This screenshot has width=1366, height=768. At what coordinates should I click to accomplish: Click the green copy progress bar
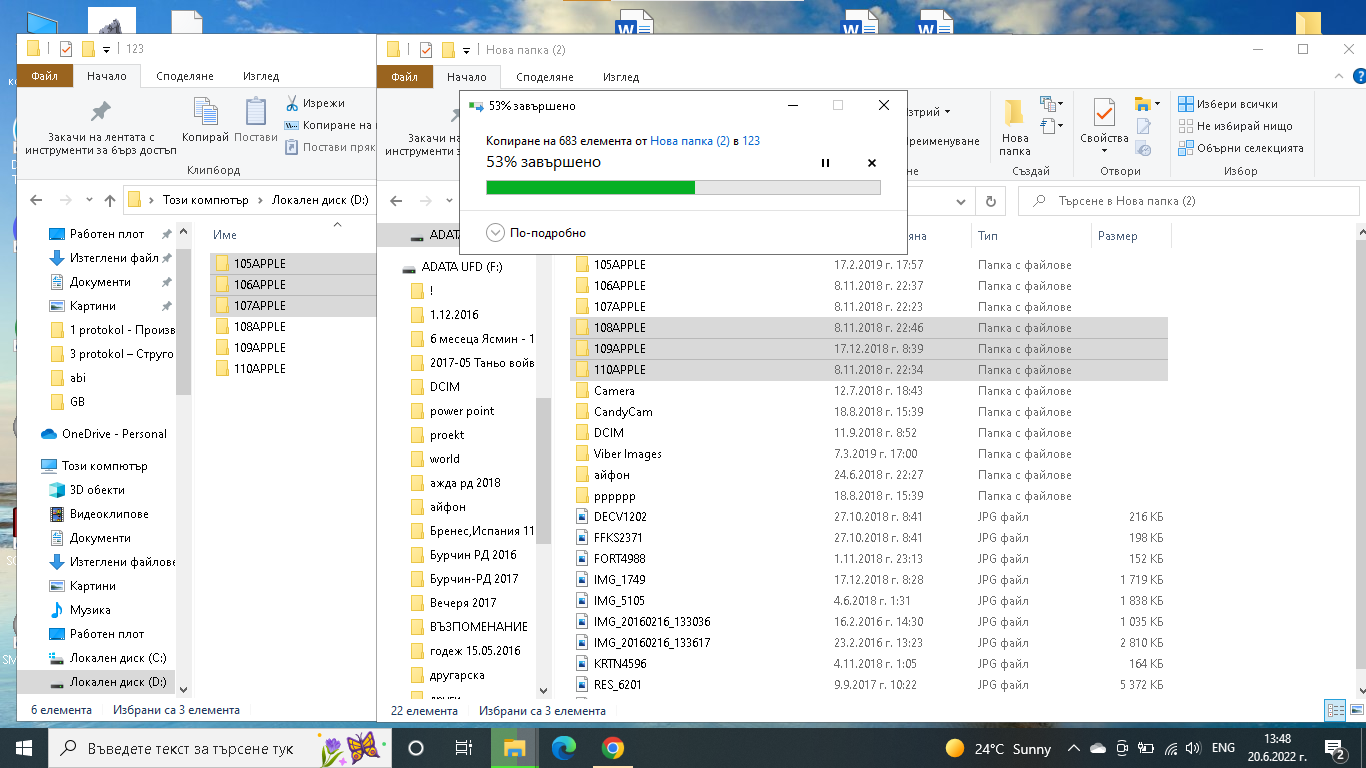(x=683, y=187)
